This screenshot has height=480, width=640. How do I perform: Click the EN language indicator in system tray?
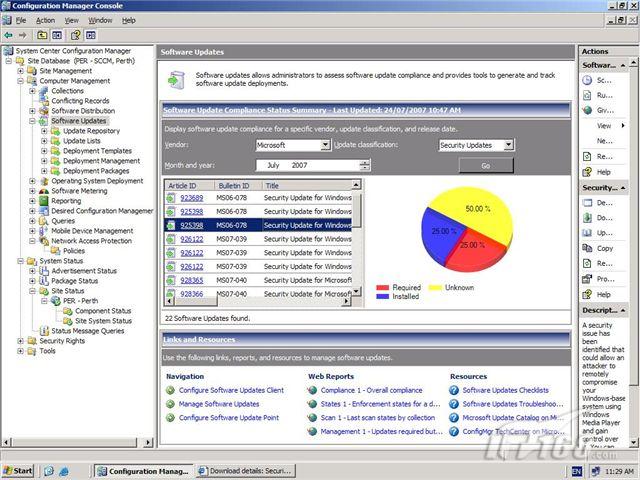pos(576,471)
